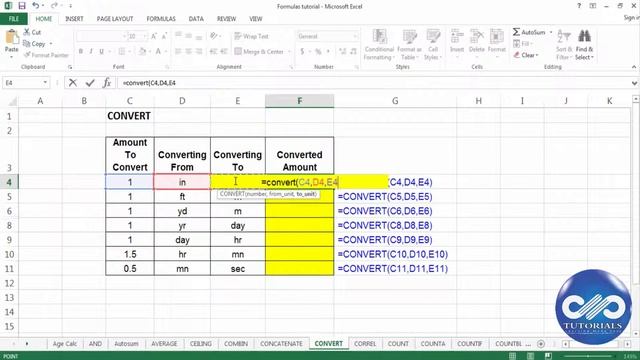Open the Paste options dropdown arrow
The width and height of the screenshot is (640, 360).
point(11,57)
